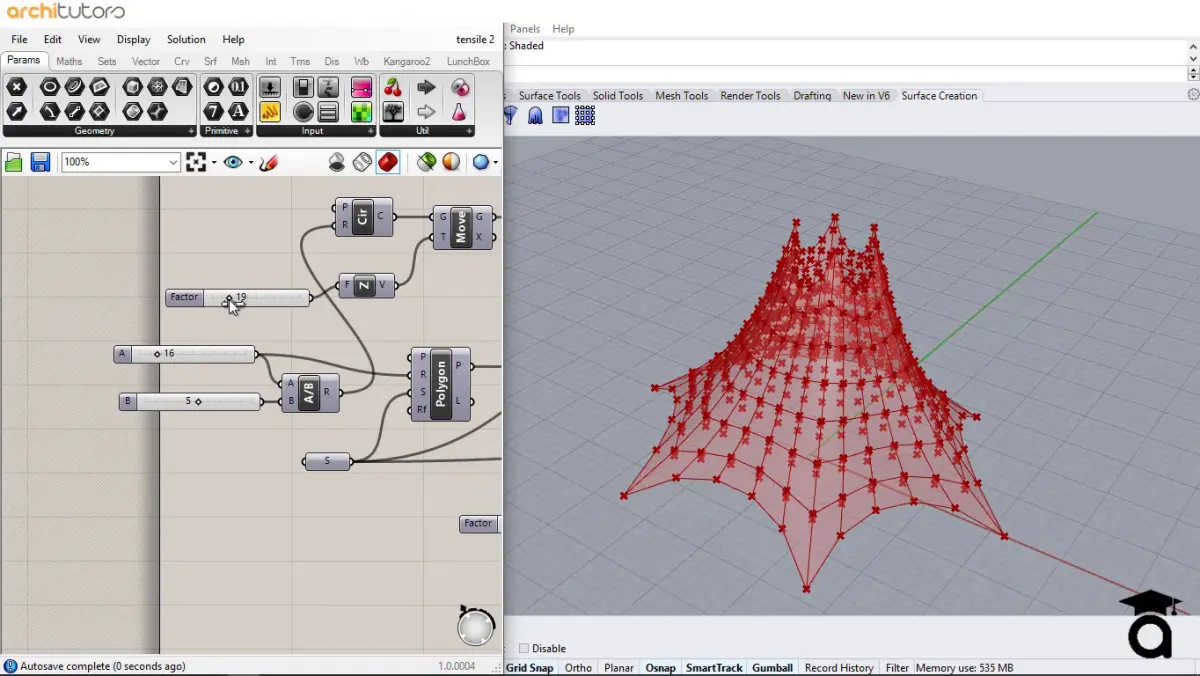Select the green Image Sampler icon

361,111
